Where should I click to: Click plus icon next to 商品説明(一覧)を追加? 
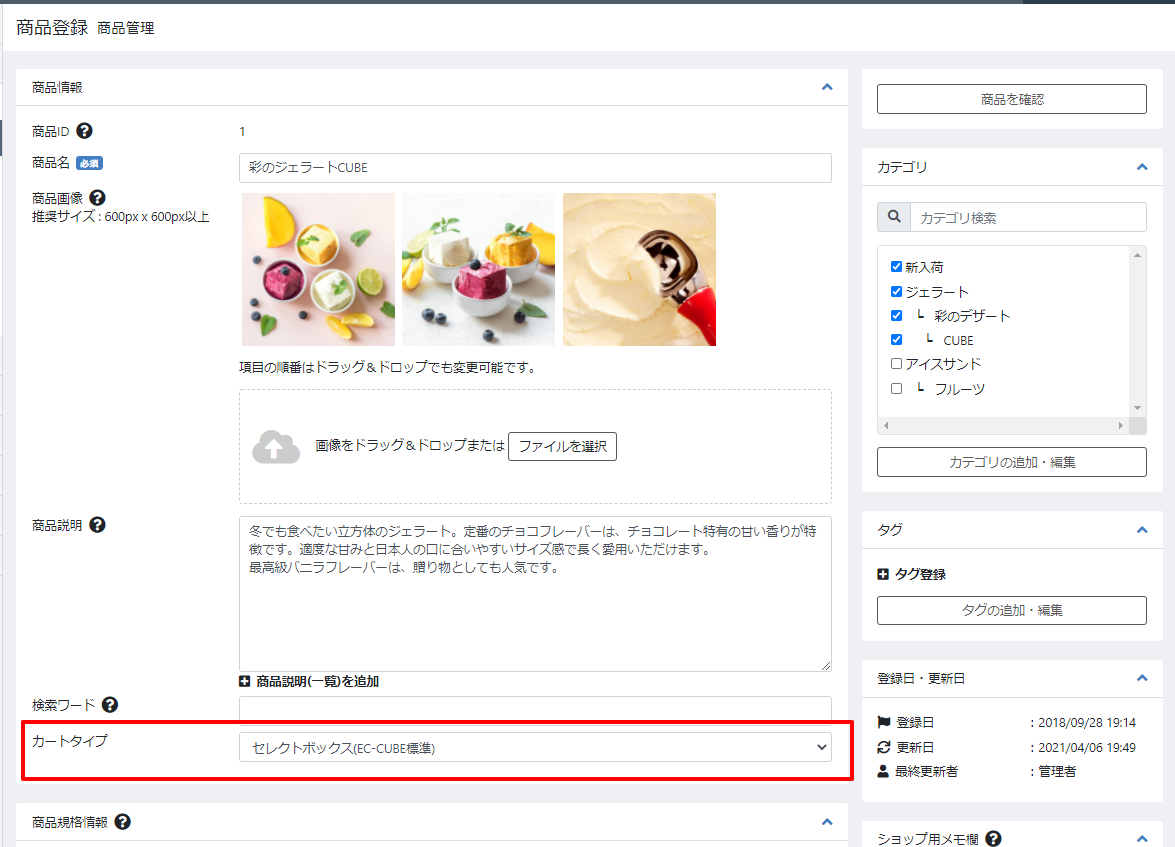(x=244, y=681)
